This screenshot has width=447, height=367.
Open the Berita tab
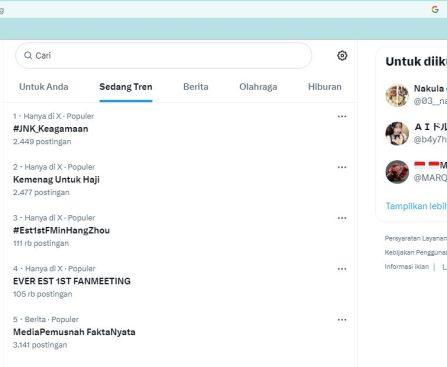[x=196, y=87]
